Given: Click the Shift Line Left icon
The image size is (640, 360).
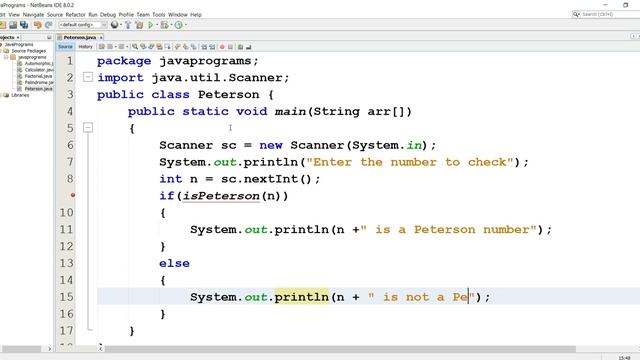Looking at the screenshot, I should 204,47.
